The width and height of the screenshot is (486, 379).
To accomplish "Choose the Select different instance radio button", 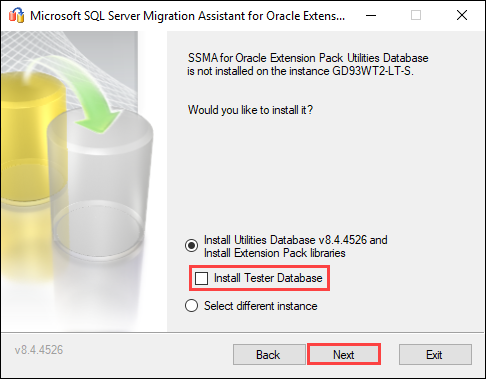I will pos(192,306).
